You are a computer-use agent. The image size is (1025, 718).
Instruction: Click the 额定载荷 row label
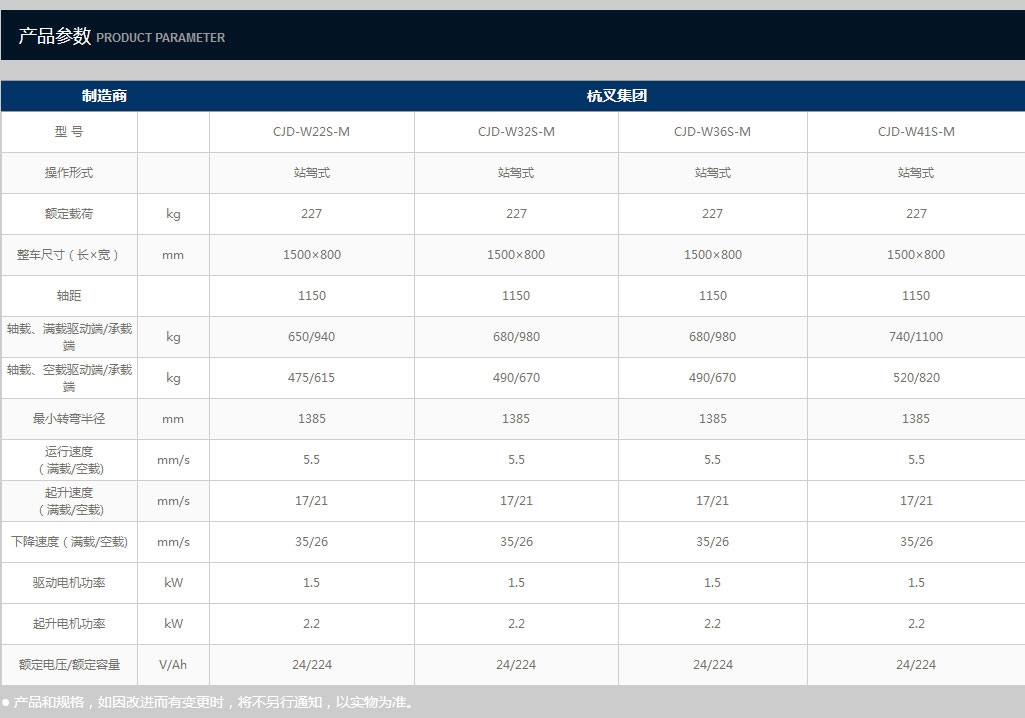click(69, 214)
